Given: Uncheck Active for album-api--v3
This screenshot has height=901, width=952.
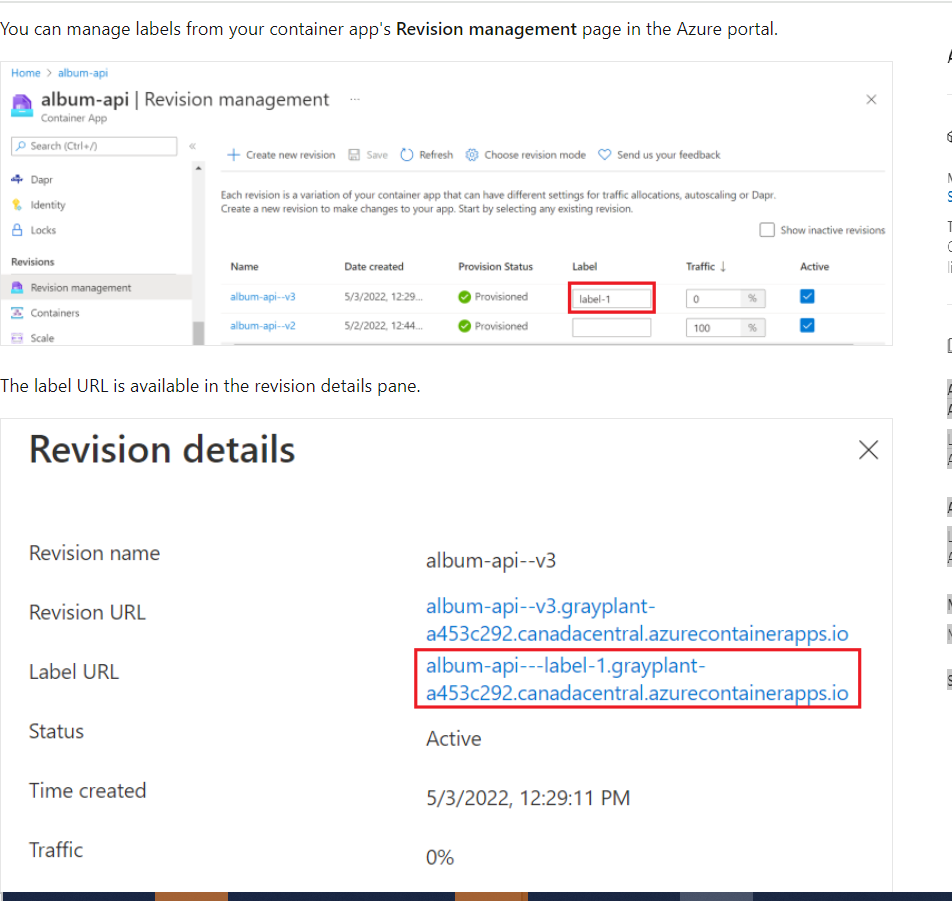Looking at the screenshot, I should 807,296.
